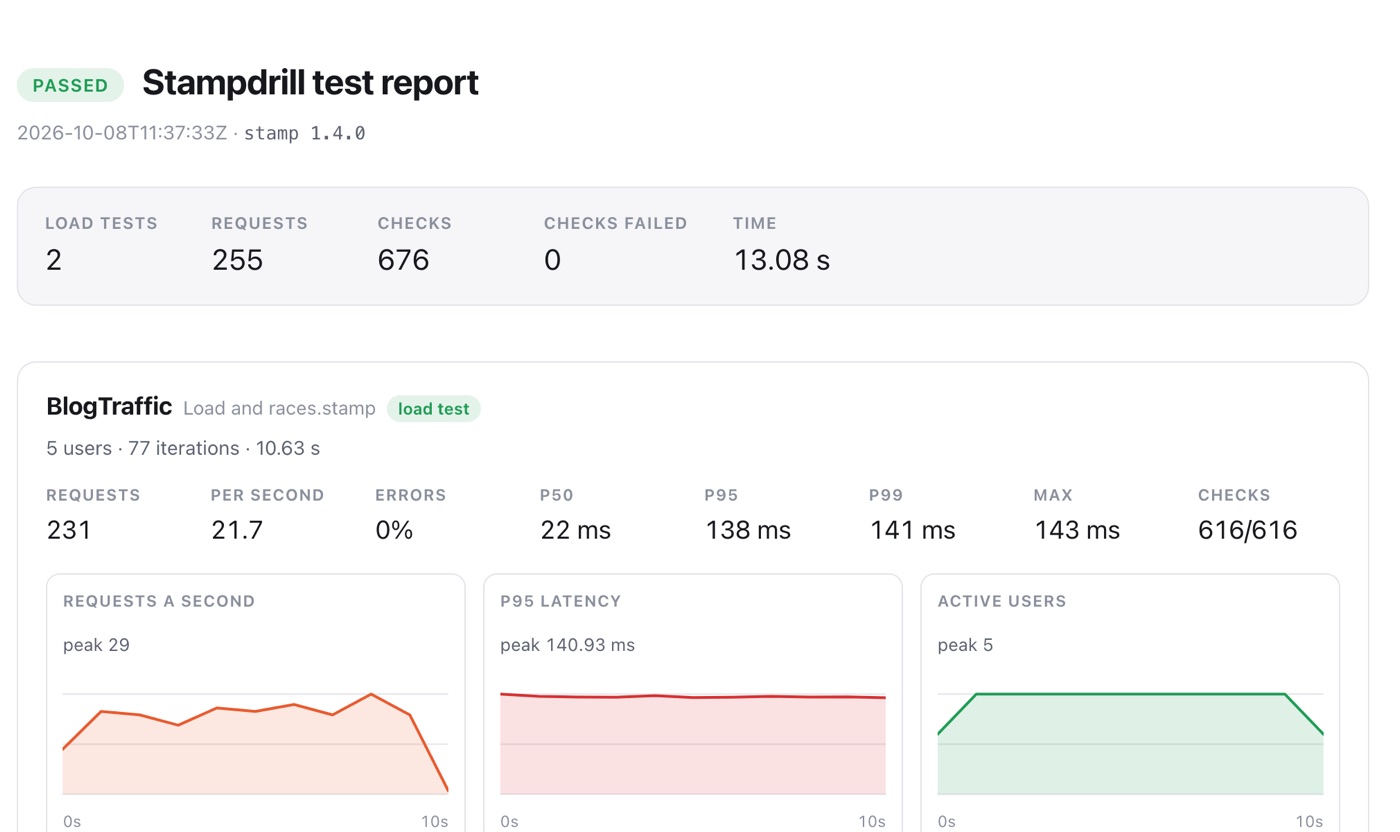
Task: Click the "P95 LATENCY" chart title
Action: (561, 601)
